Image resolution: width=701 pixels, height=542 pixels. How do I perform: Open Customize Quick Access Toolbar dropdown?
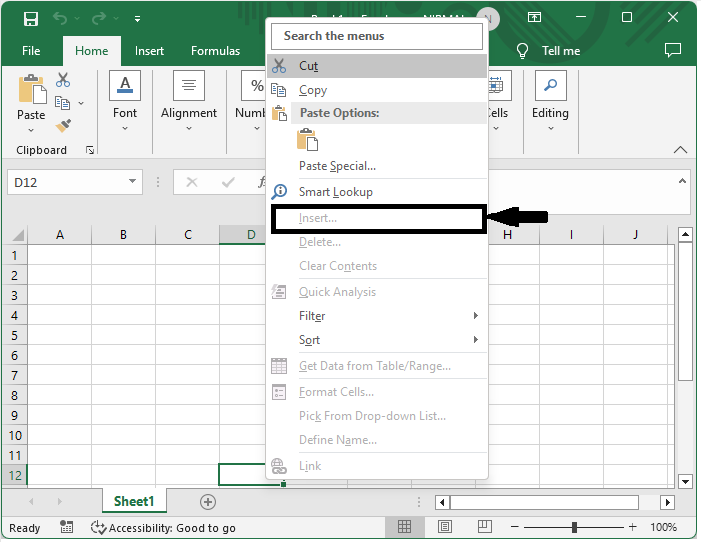click(137, 19)
